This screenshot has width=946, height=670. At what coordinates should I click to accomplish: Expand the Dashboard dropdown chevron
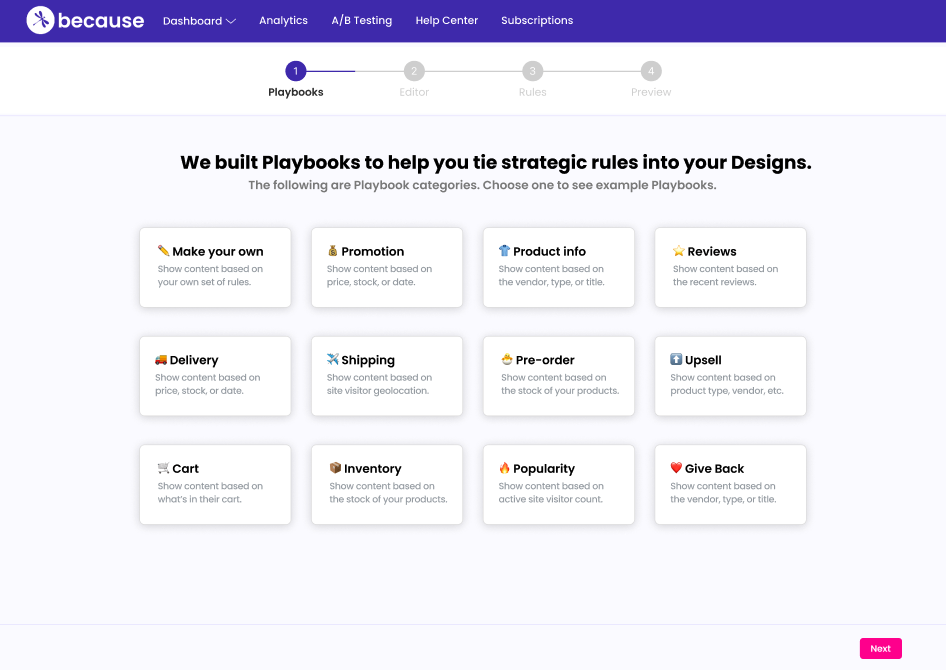point(230,21)
